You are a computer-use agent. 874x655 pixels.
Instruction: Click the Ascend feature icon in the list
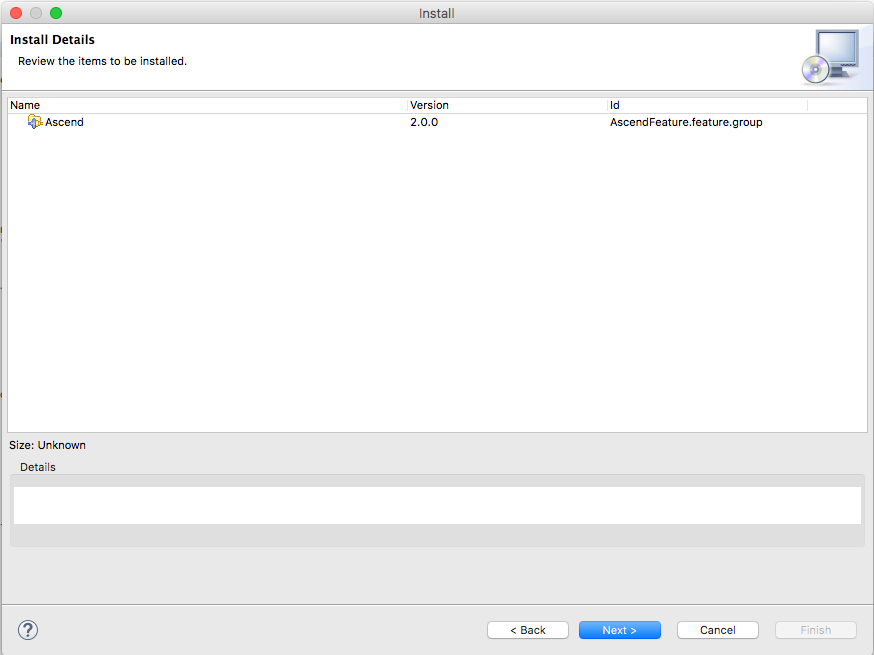click(x=35, y=122)
